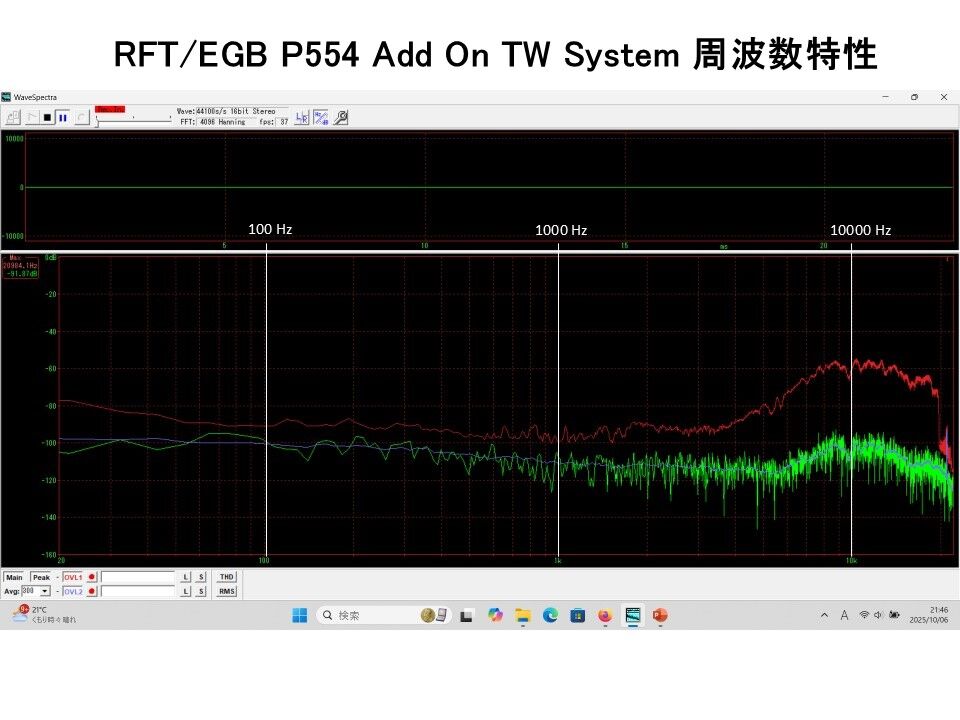
Task: Click the L (load) button for OVL2
Action: (x=186, y=591)
